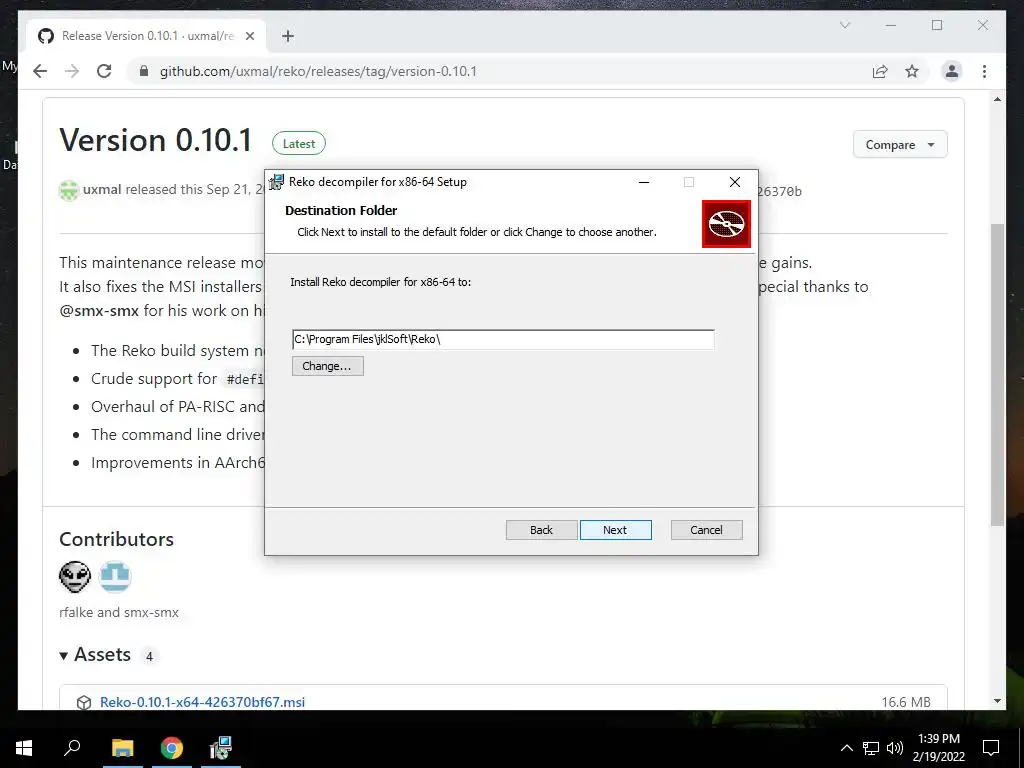Click the network tray icon
The width and height of the screenshot is (1024, 768).
[x=871, y=748]
